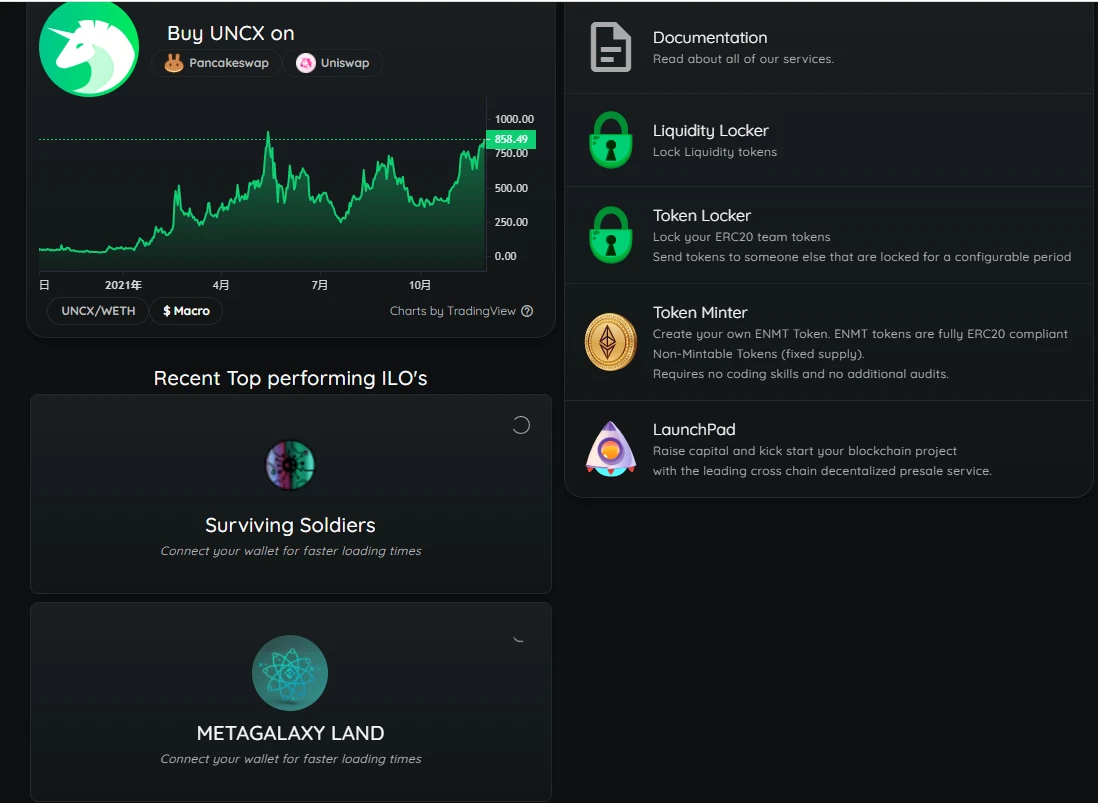Click the METAGALAXY LAND atom logo
Screen dimensions: 1098x803
tap(290, 673)
